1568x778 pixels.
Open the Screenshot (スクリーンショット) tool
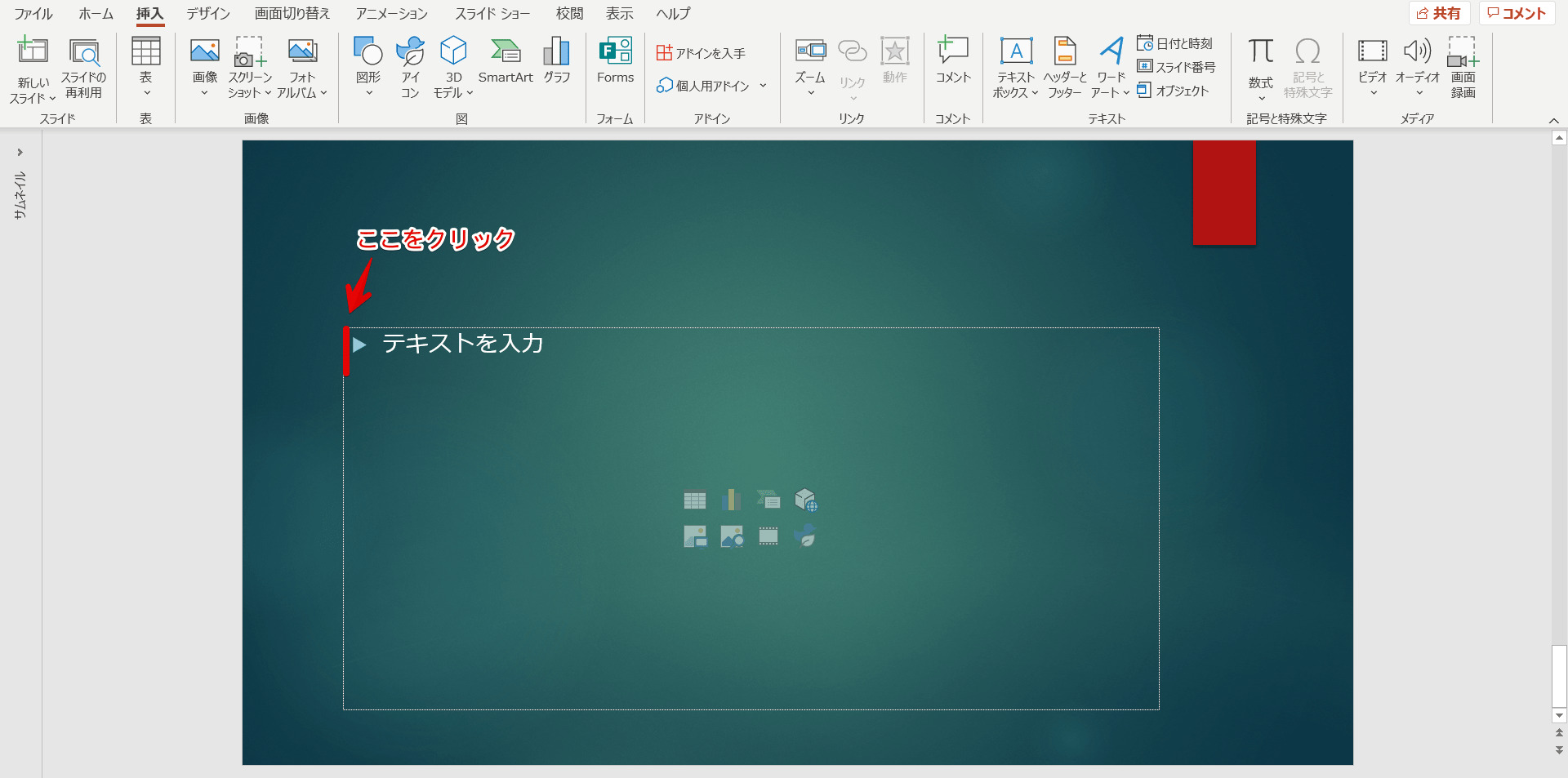[x=250, y=69]
